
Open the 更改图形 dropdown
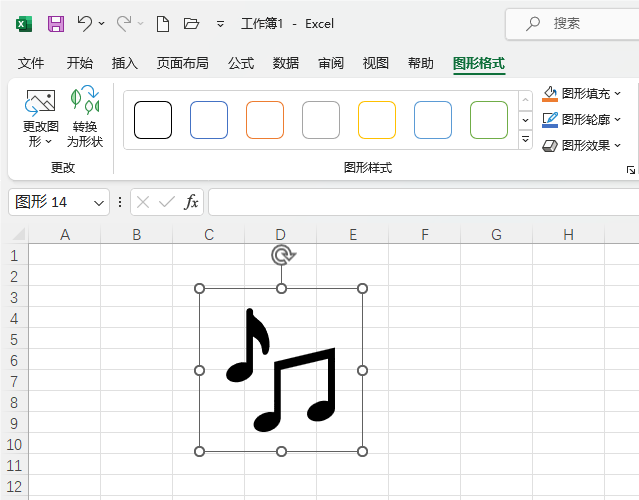click(40, 118)
